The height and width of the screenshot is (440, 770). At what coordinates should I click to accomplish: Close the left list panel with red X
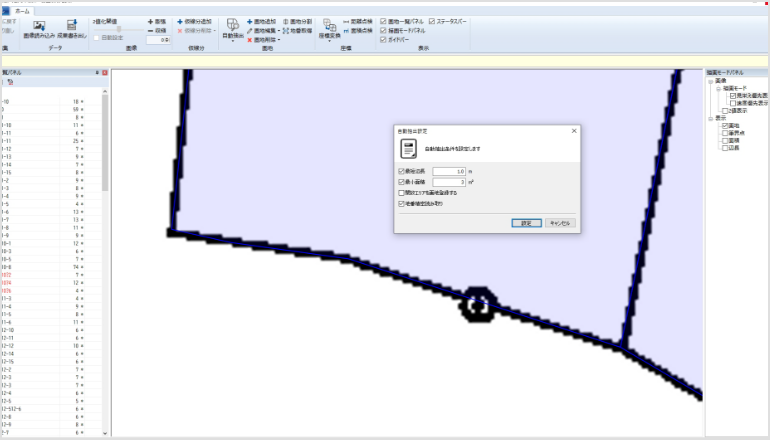[105, 73]
